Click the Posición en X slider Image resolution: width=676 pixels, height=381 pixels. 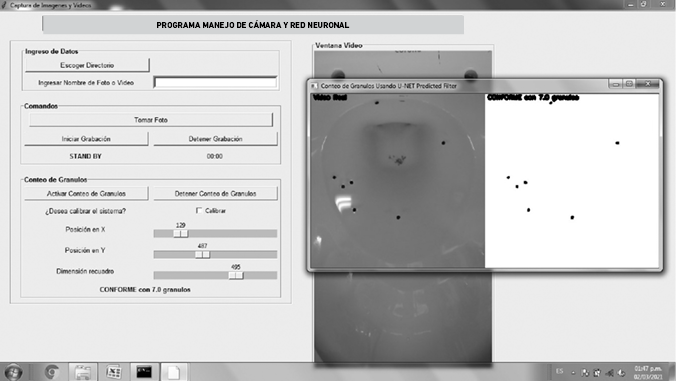pyautogui.click(x=215, y=234)
